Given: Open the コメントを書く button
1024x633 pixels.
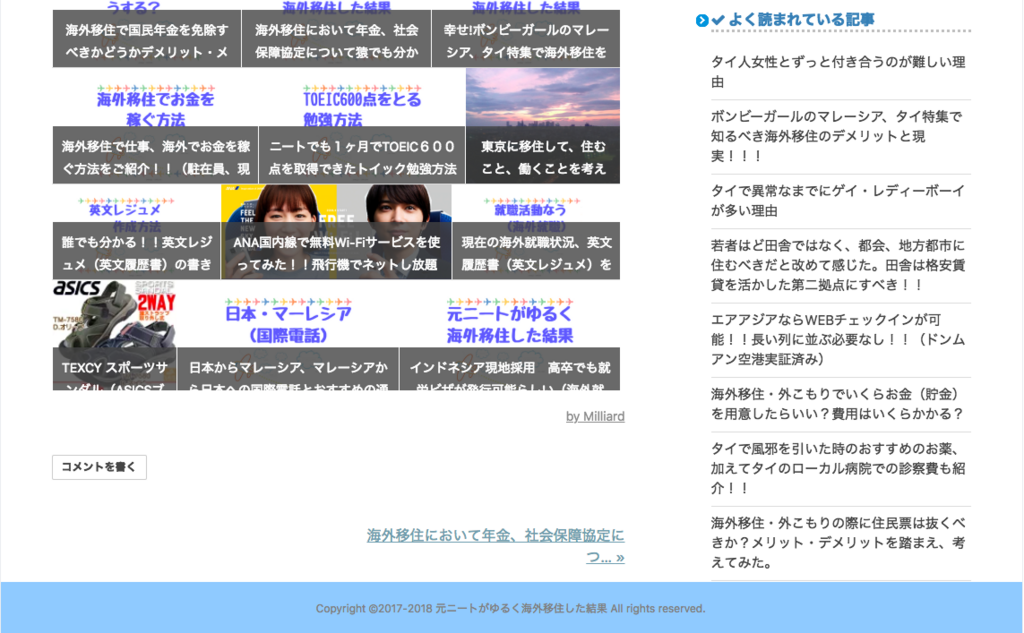Looking at the screenshot, I should click(x=99, y=467).
